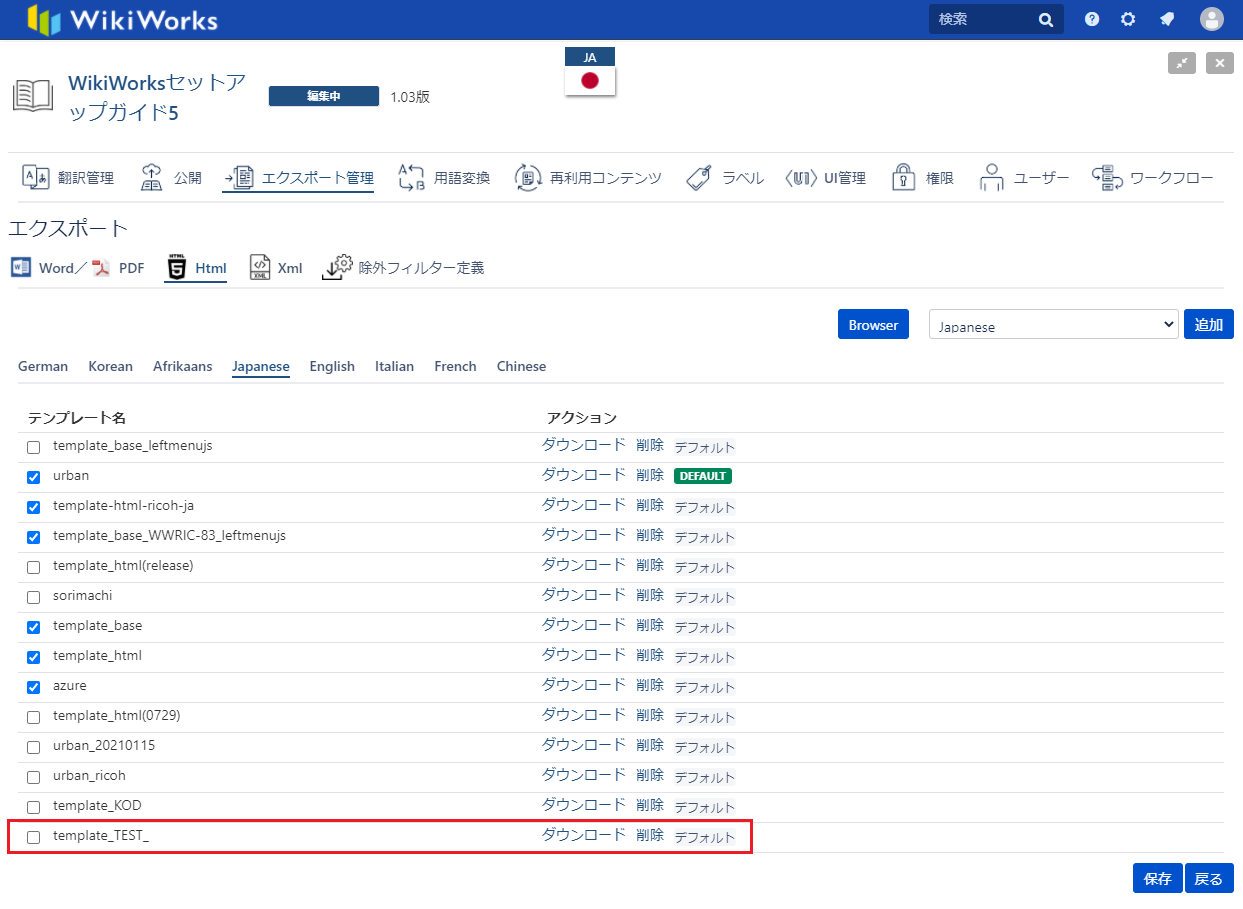Uncheck template_base_WWRIC-83_leftmenujs checkbox

[x=33, y=537]
